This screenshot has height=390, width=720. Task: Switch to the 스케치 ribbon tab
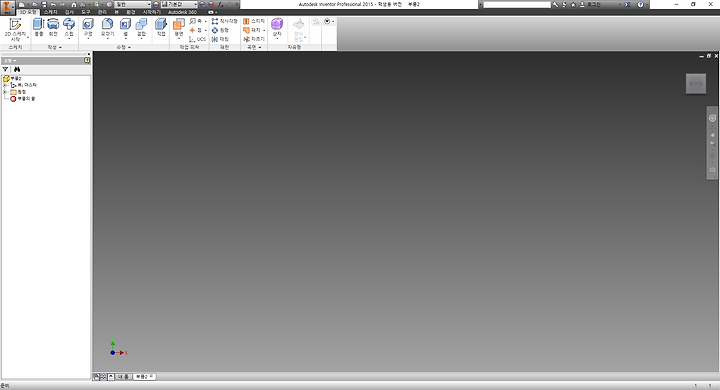51,12
